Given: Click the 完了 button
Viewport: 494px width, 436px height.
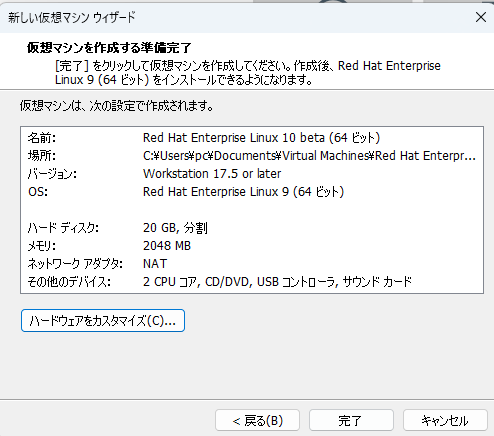Looking at the screenshot, I should click(351, 420).
